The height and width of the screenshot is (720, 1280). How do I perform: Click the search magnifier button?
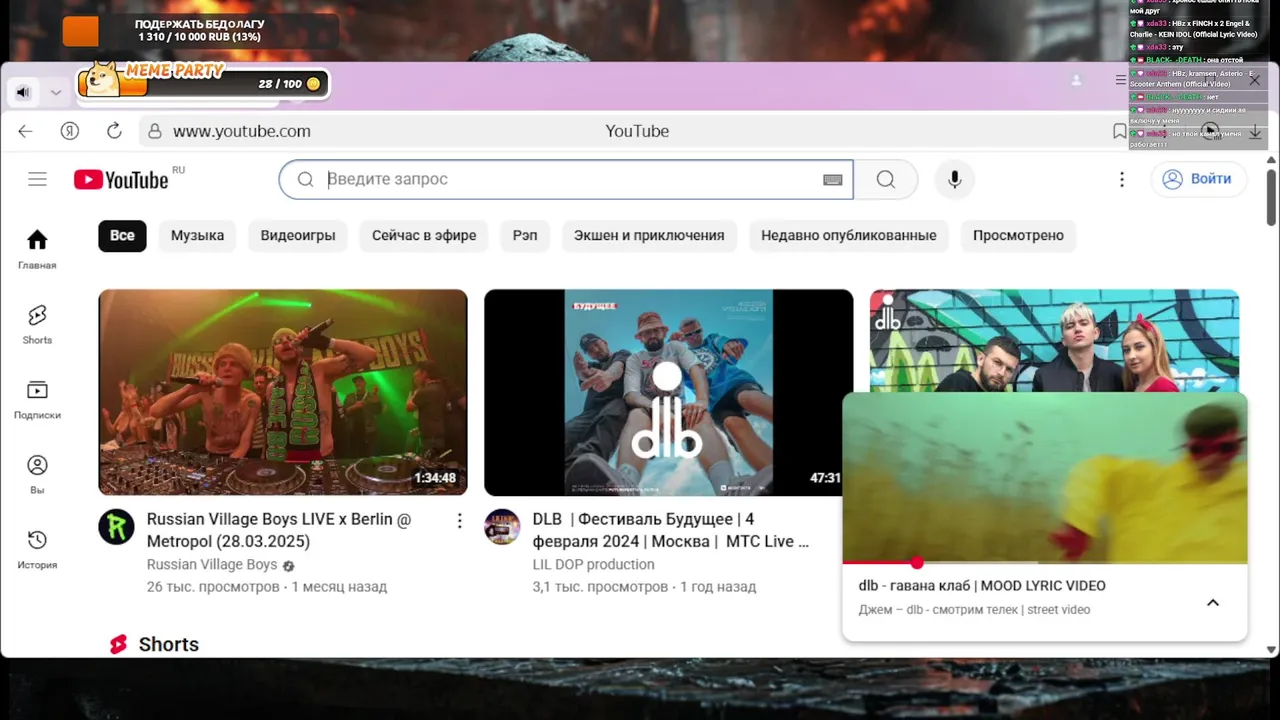point(886,179)
